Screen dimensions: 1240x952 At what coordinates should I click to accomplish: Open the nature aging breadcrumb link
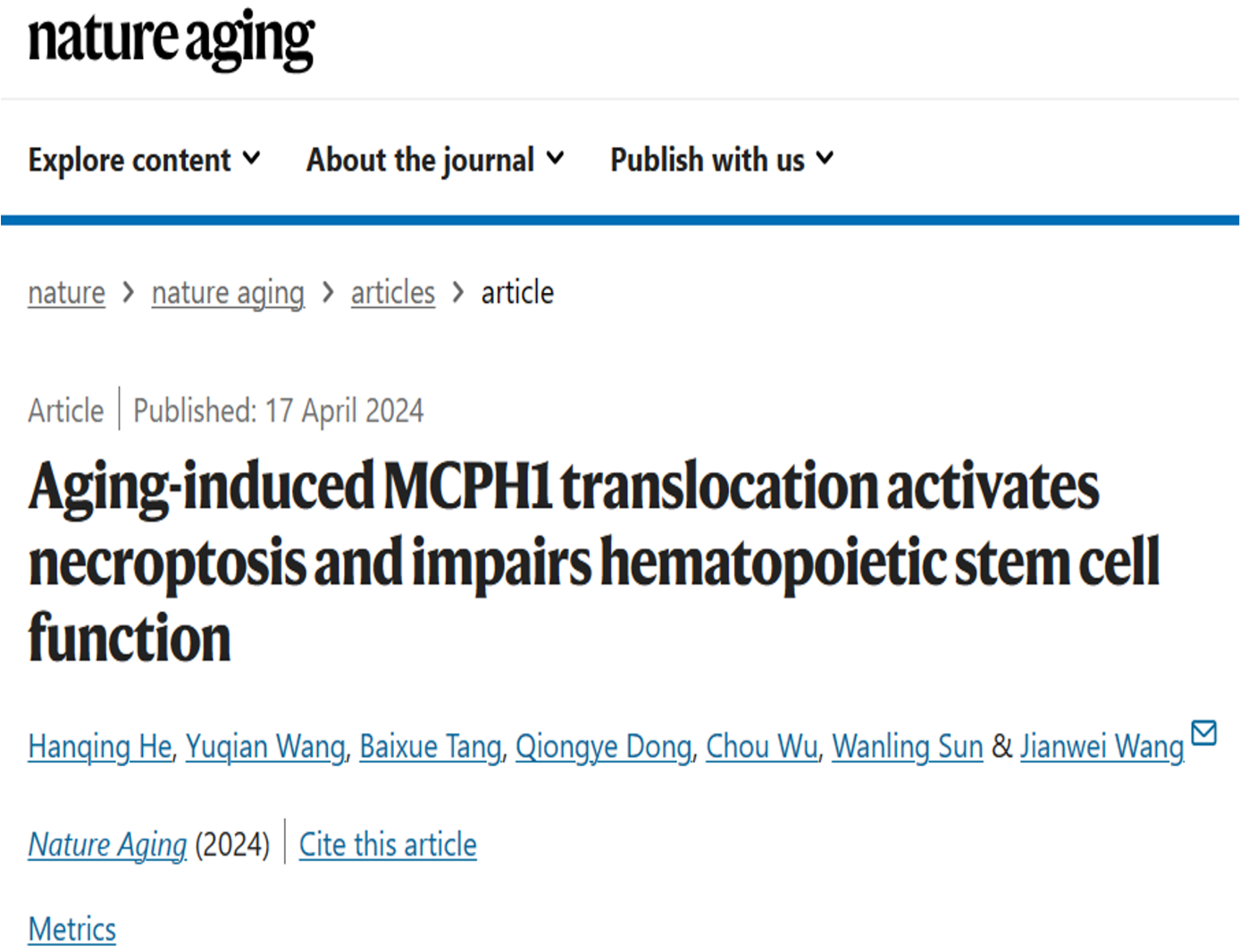[x=228, y=293]
